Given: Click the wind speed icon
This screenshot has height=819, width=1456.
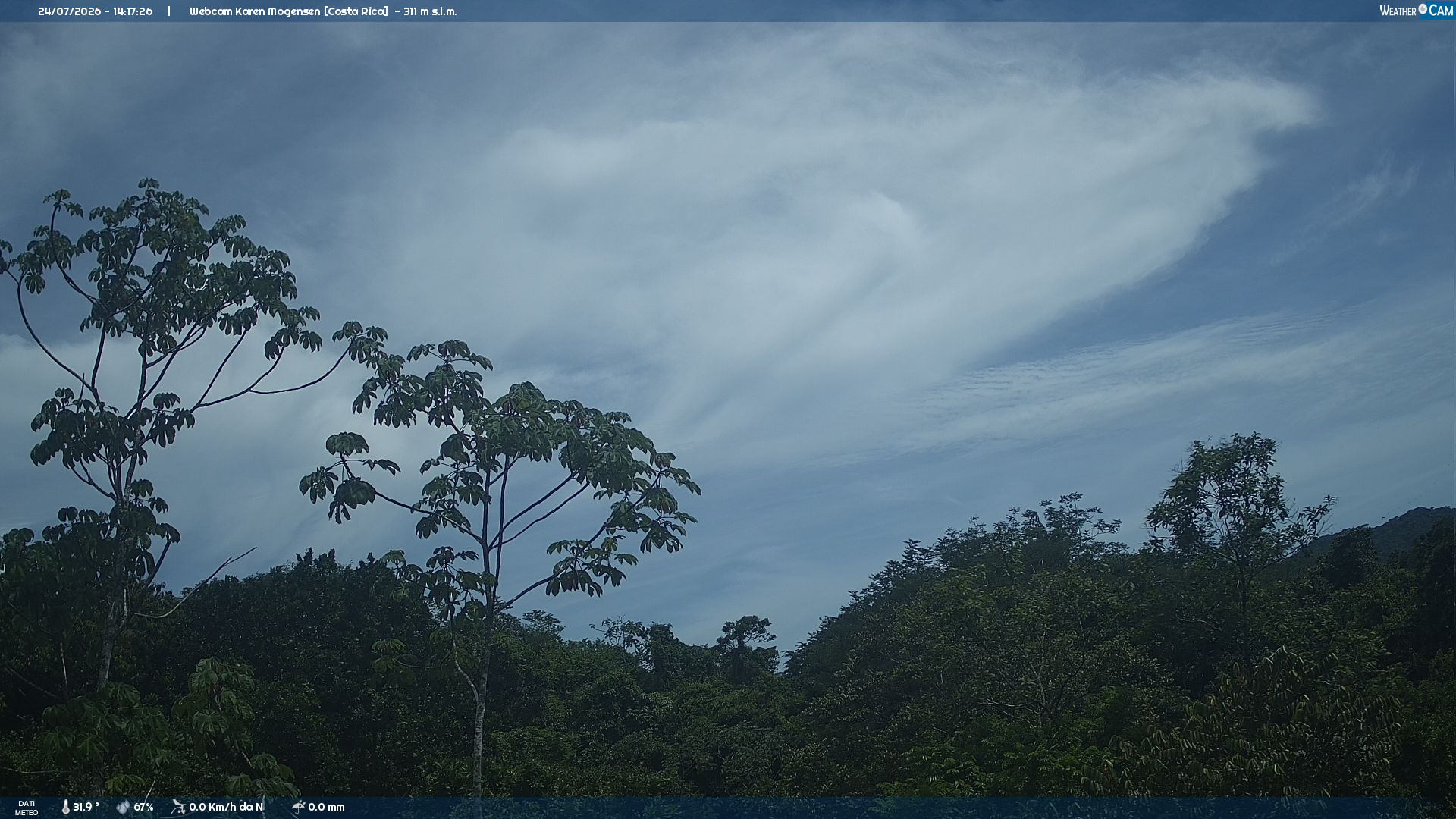Looking at the screenshot, I should tap(178, 808).
